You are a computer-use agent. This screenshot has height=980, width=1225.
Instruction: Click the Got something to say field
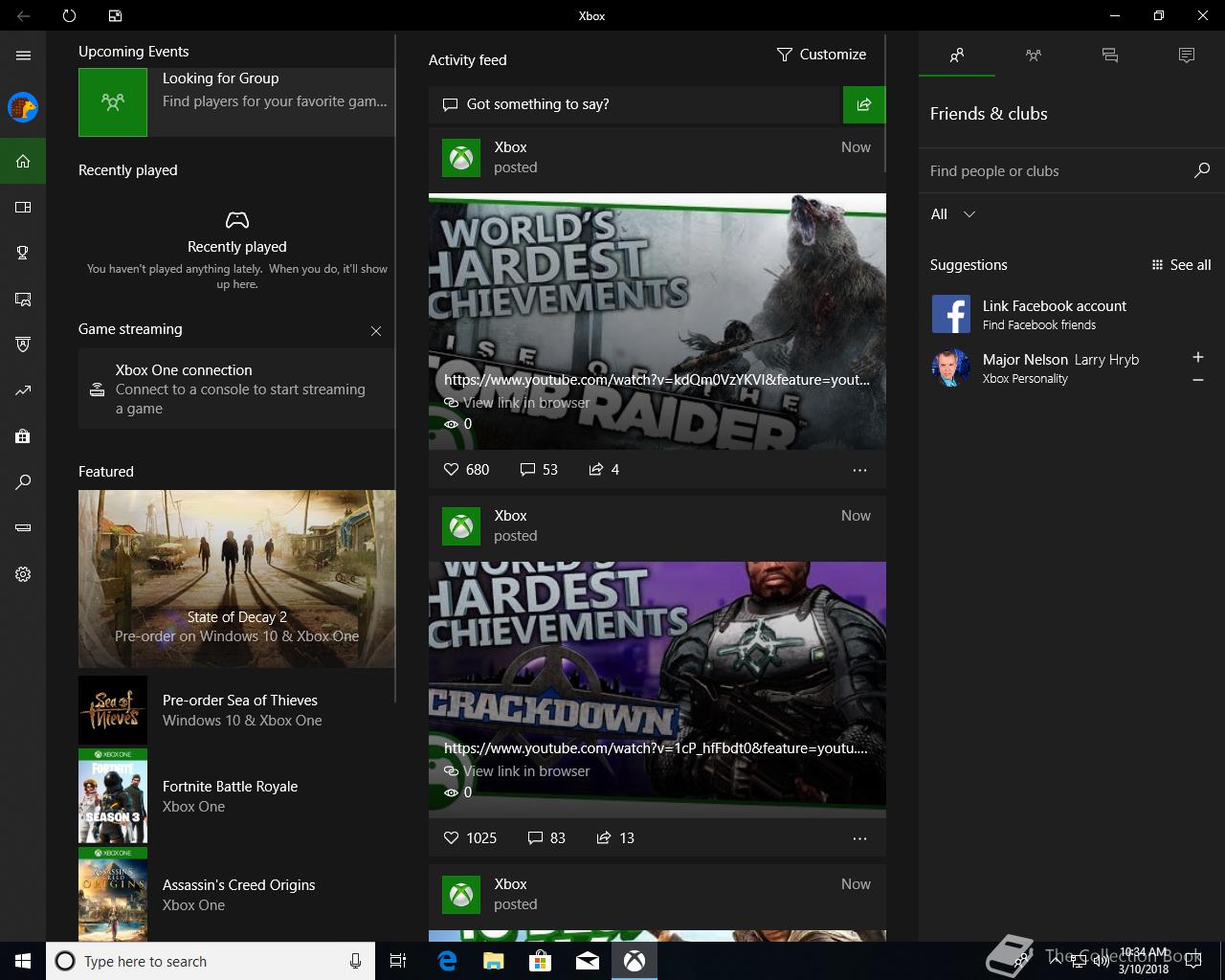tap(635, 104)
